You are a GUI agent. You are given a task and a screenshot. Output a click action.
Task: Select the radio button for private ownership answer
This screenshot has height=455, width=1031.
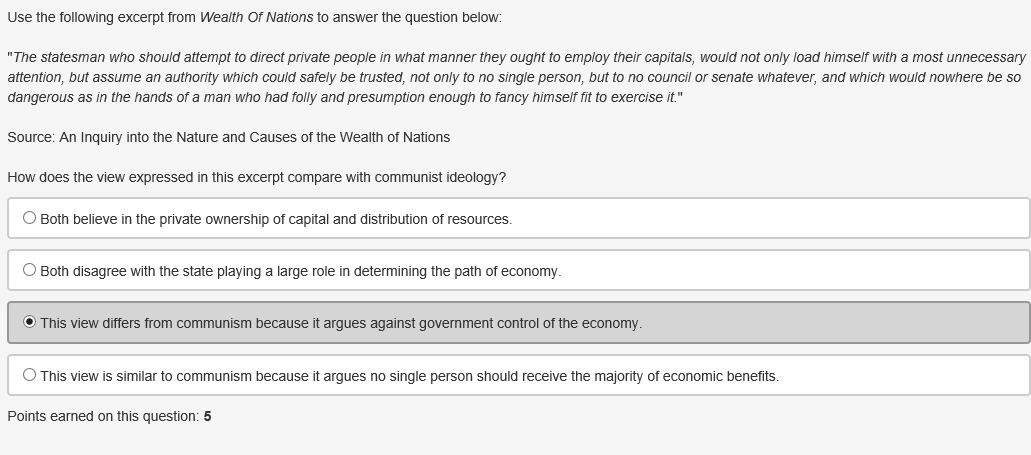tap(29, 218)
